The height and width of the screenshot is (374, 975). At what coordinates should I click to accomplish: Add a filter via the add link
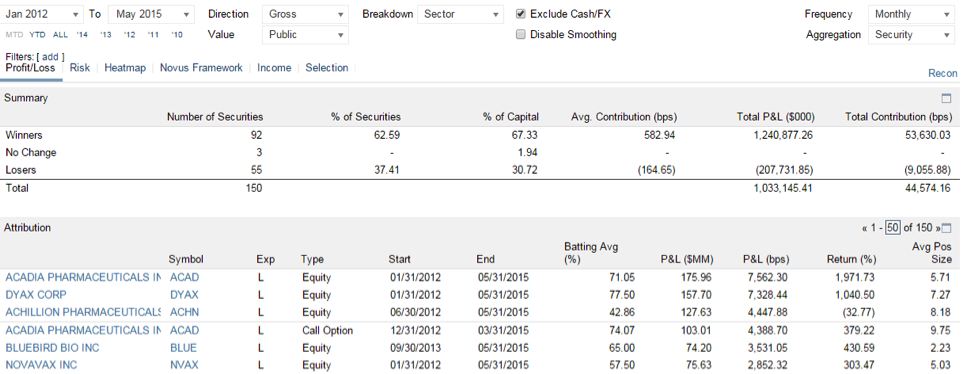51,57
